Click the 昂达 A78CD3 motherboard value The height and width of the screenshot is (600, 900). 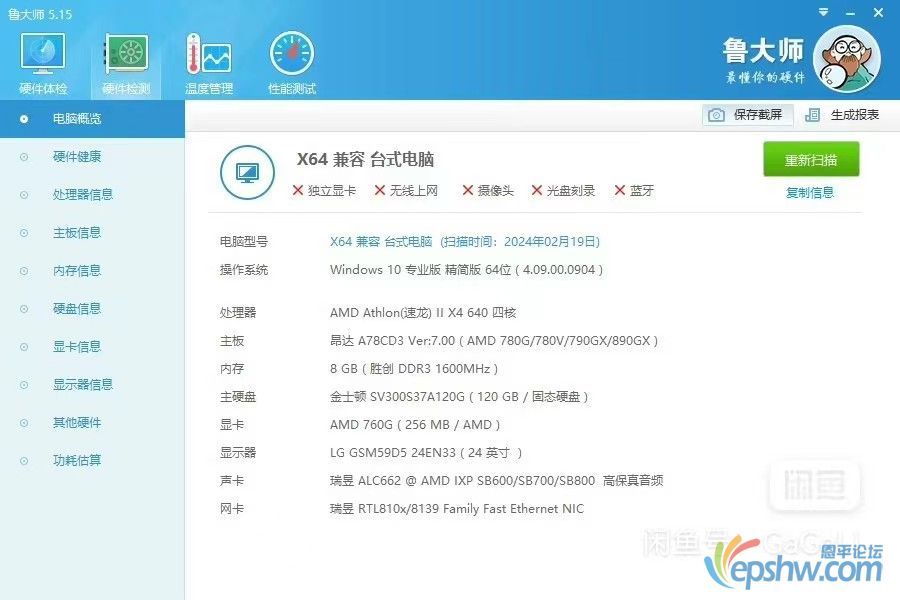494,341
